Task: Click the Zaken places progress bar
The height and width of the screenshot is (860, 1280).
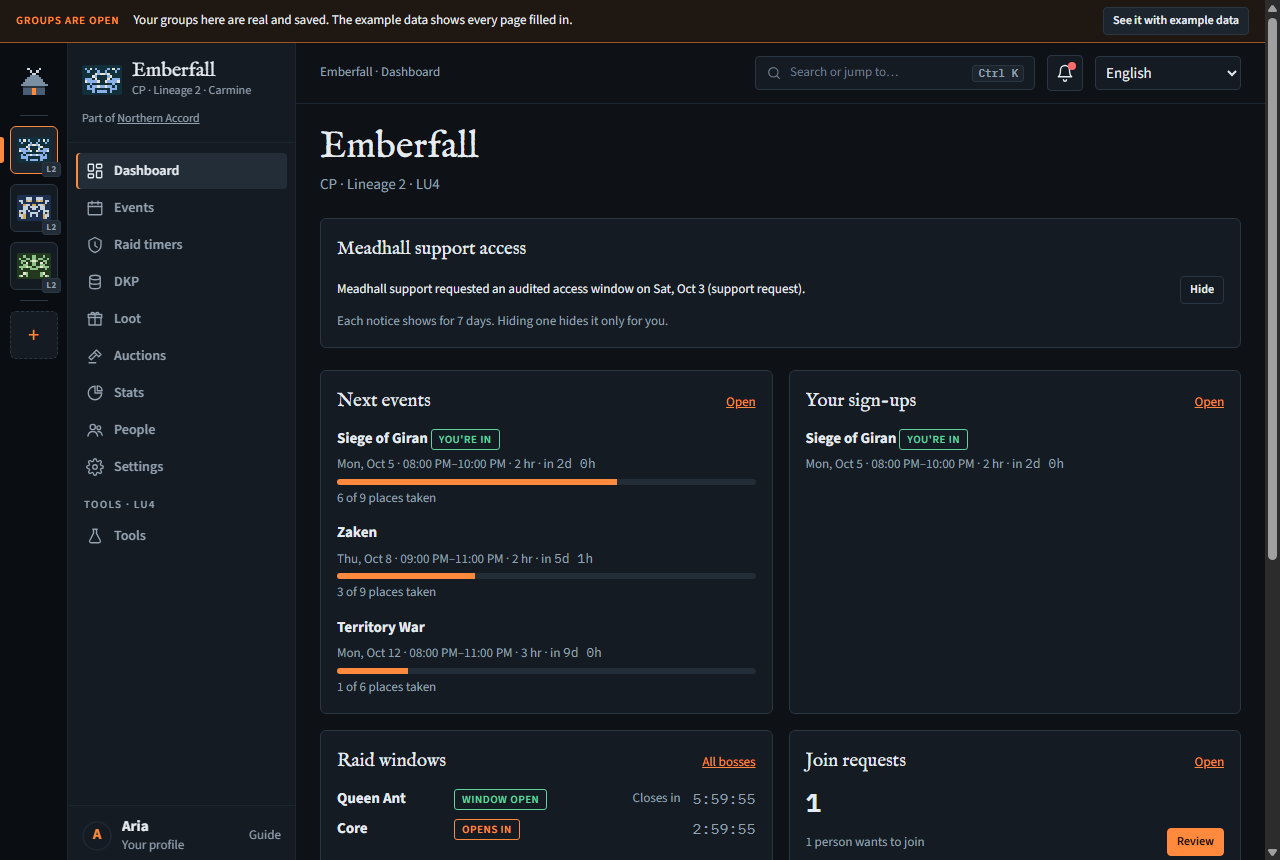Action: 546,576
